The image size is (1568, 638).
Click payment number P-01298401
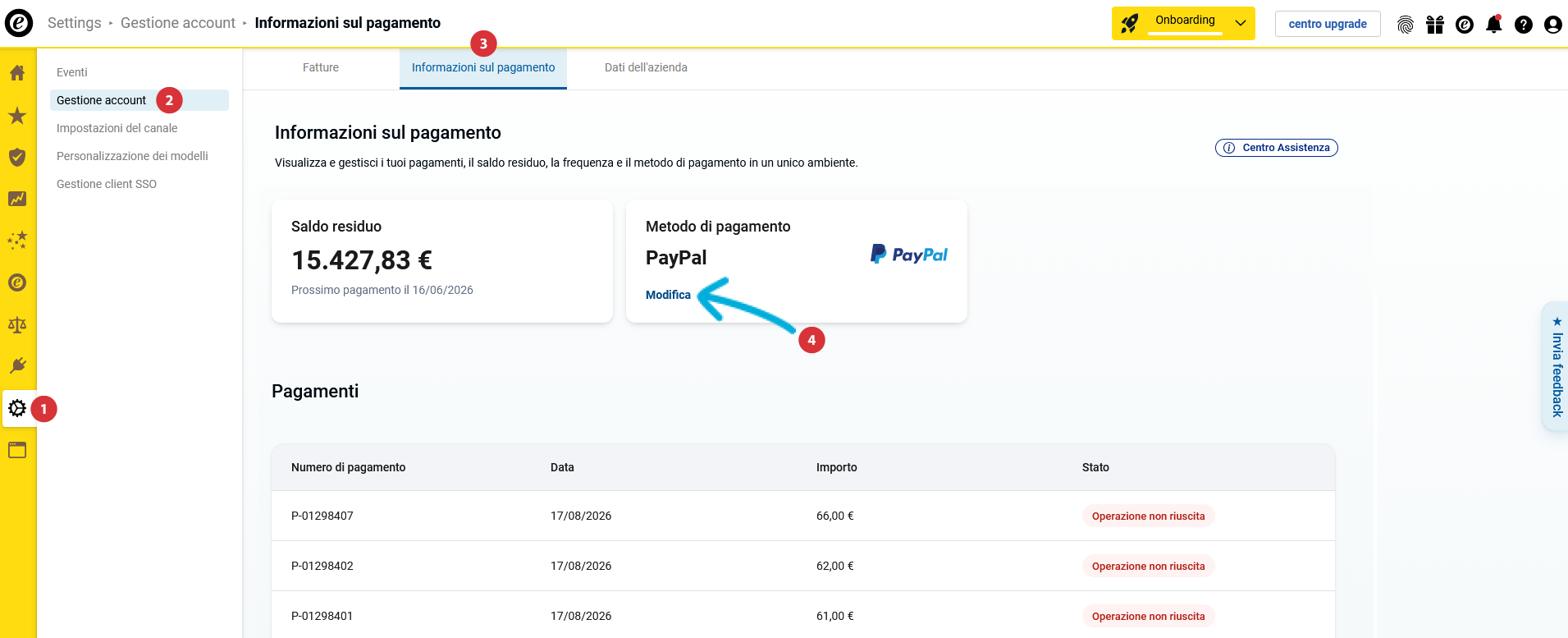pyautogui.click(x=322, y=616)
